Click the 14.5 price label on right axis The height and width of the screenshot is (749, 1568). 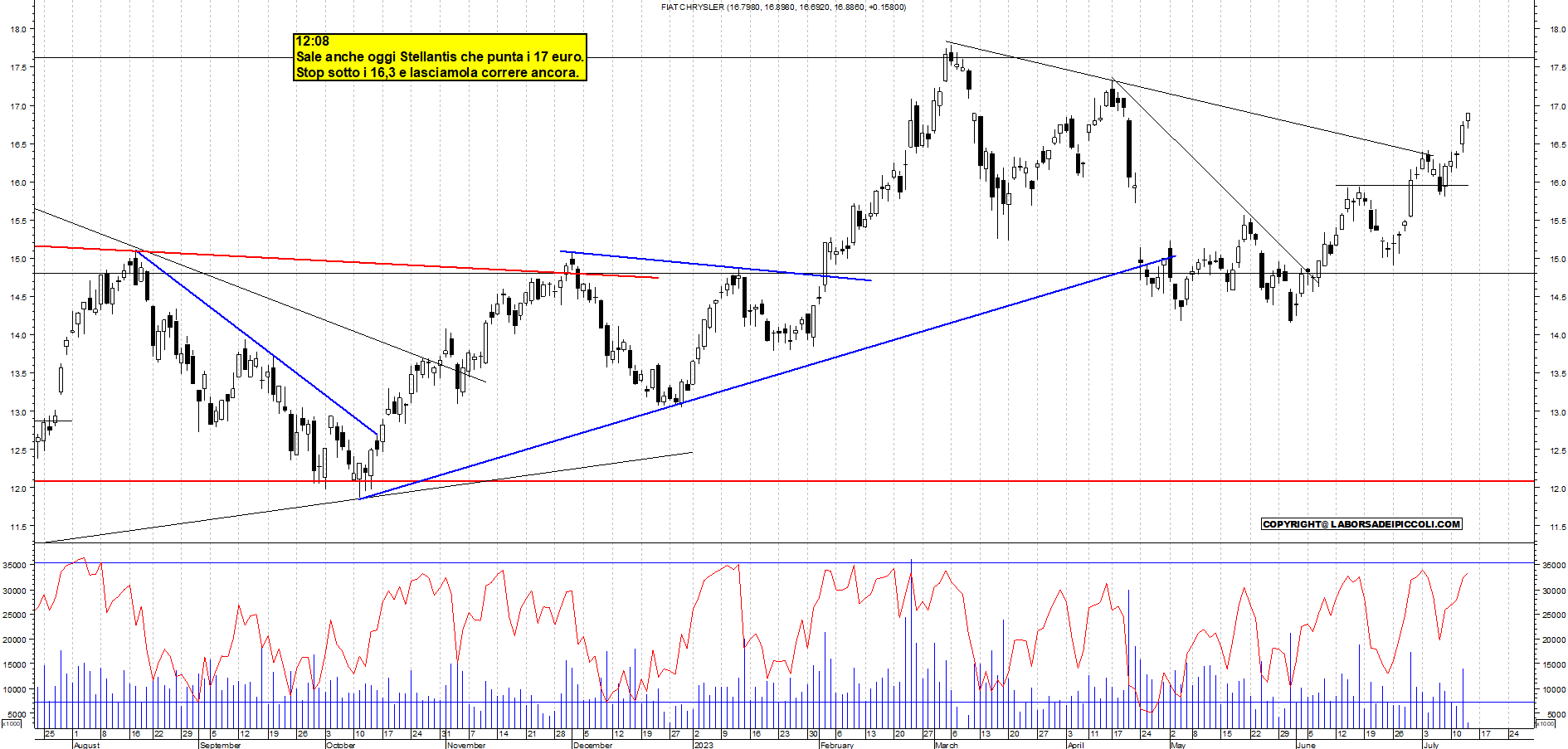[1557, 297]
